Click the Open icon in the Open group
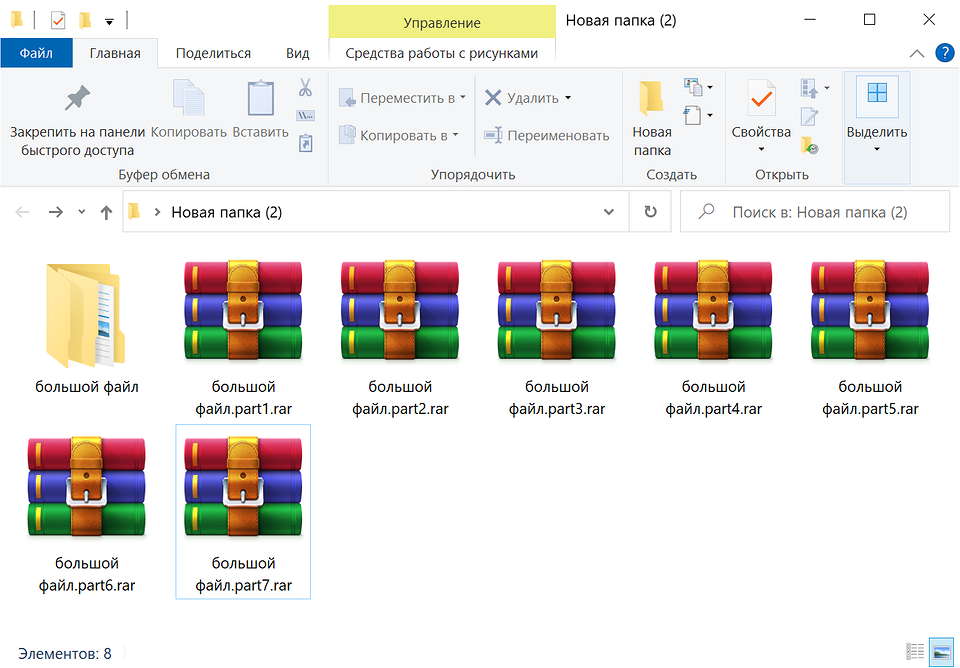The width and height of the screenshot is (960, 668). pyautogui.click(x=809, y=88)
